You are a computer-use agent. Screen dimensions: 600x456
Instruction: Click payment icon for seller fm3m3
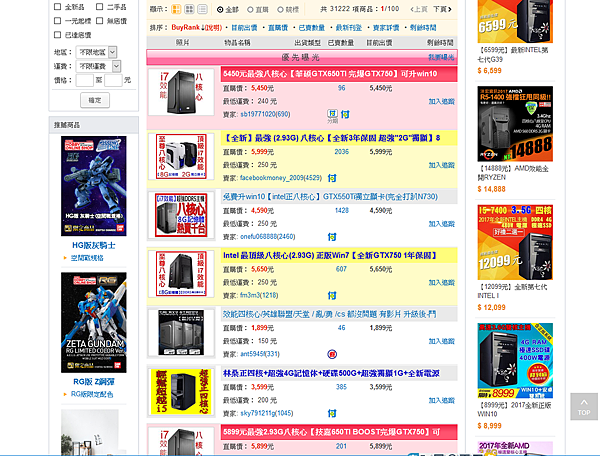click(332, 295)
